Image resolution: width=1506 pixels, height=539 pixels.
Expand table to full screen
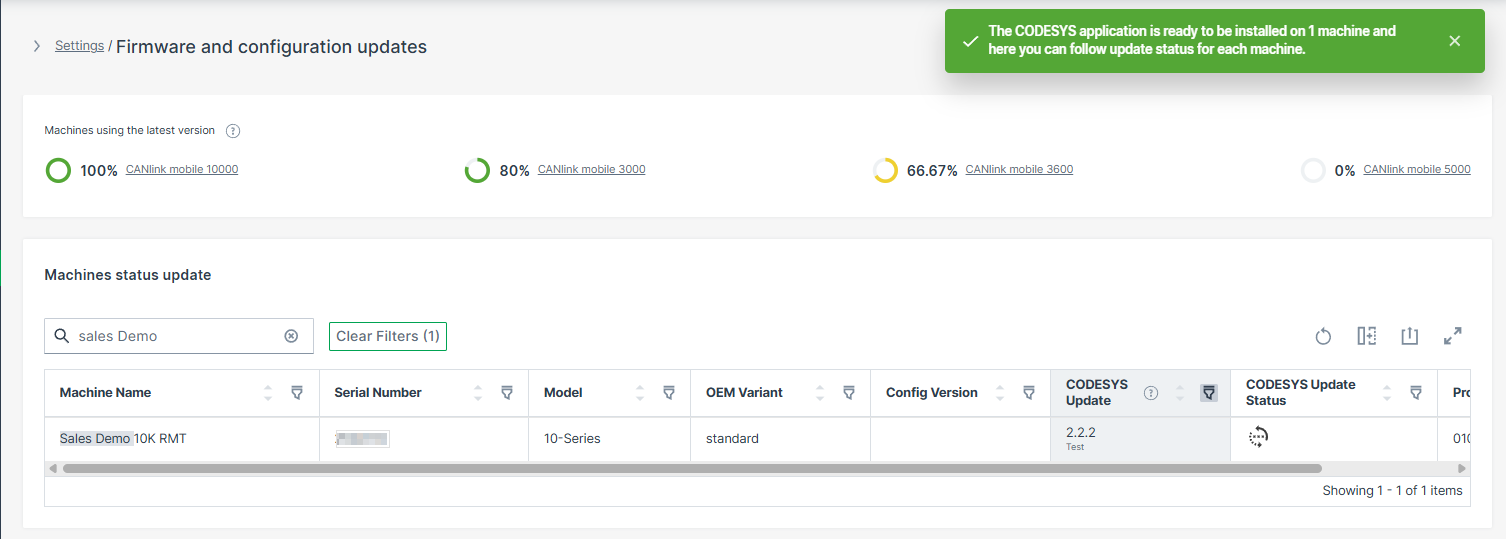click(x=1453, y=336)
